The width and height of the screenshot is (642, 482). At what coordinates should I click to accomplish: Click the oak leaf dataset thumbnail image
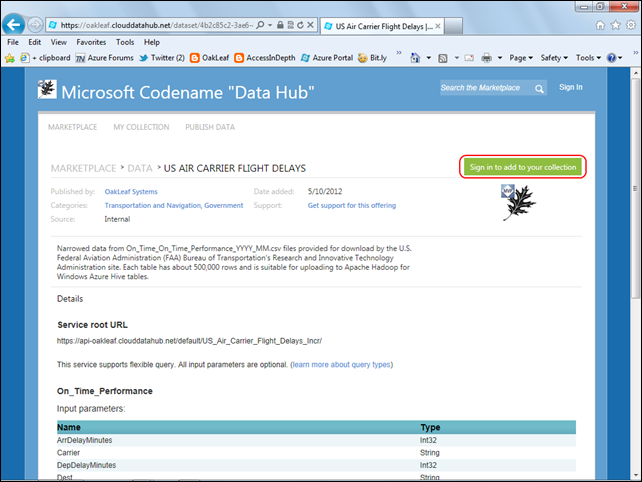coord(519,203)
